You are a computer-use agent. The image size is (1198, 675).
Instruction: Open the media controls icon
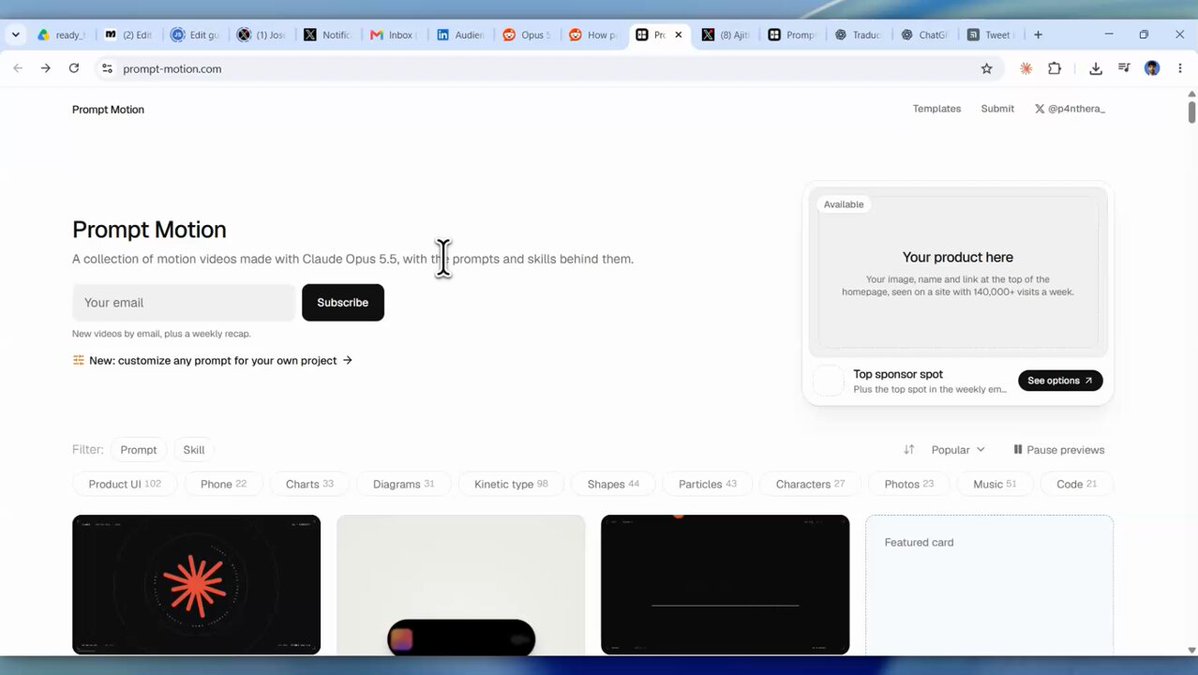pos(1124,68)
